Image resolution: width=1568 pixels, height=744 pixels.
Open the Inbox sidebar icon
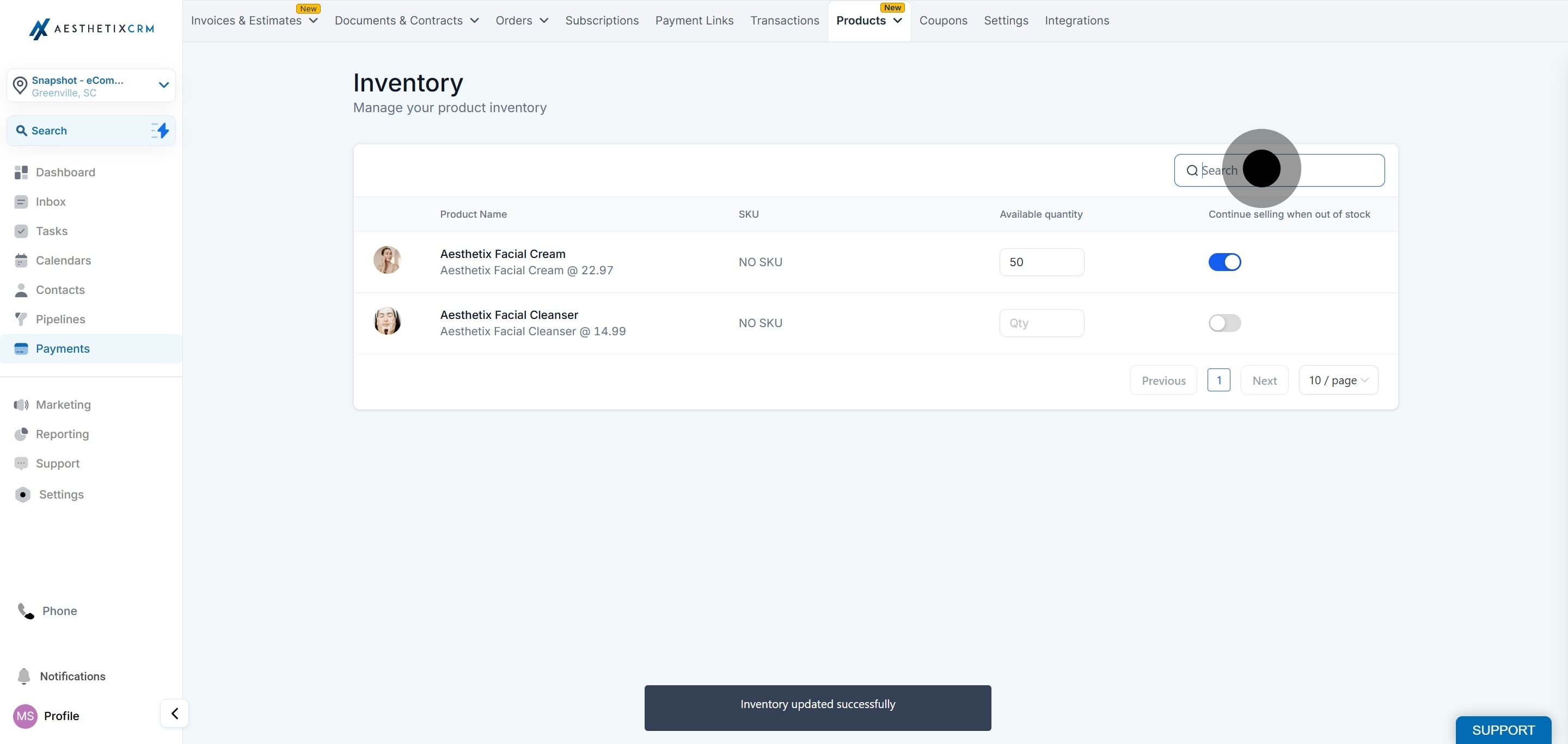(x=21, y=202)
